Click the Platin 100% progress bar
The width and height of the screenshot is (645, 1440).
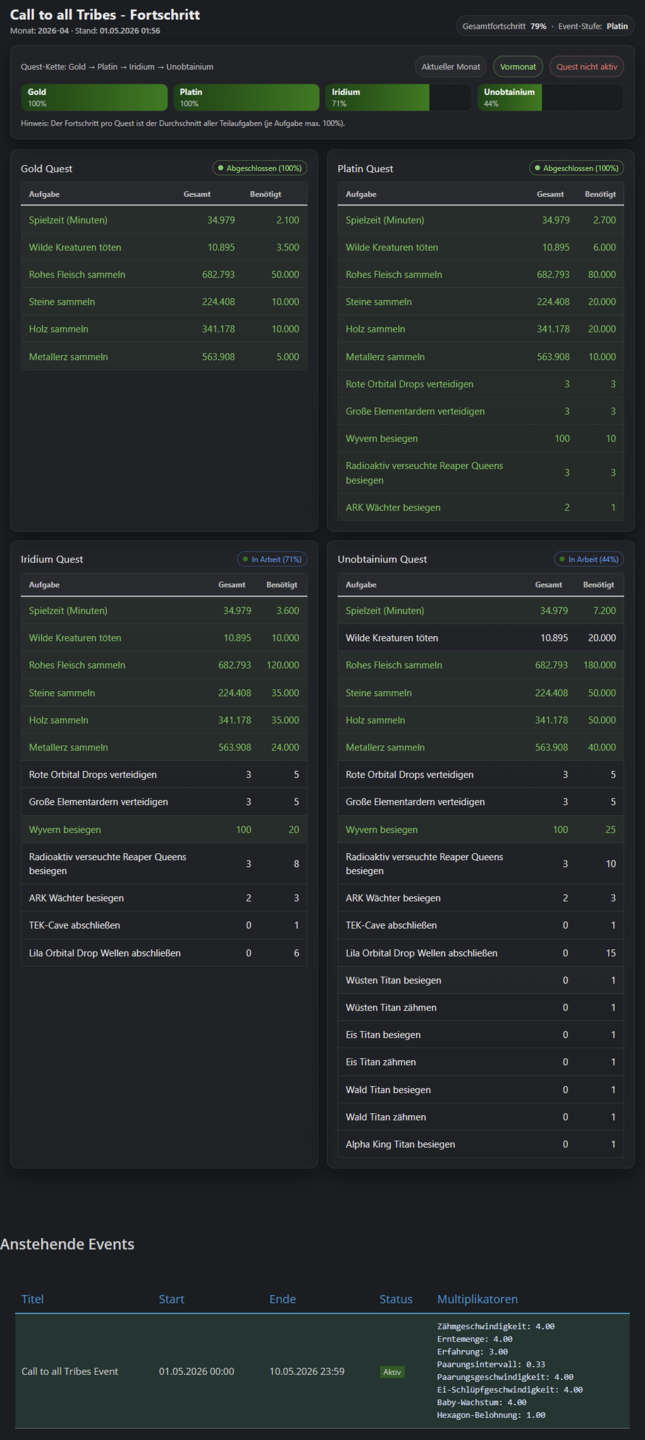(x=246, y=97)
